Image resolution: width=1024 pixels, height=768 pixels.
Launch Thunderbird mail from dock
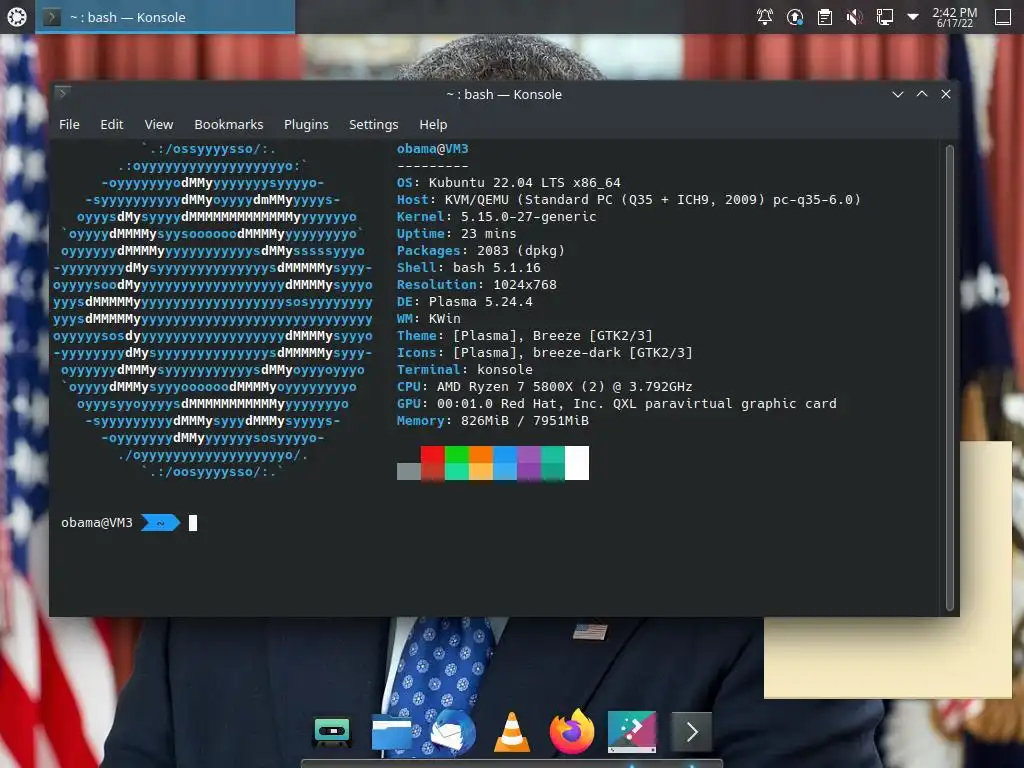tap(452, 732)
